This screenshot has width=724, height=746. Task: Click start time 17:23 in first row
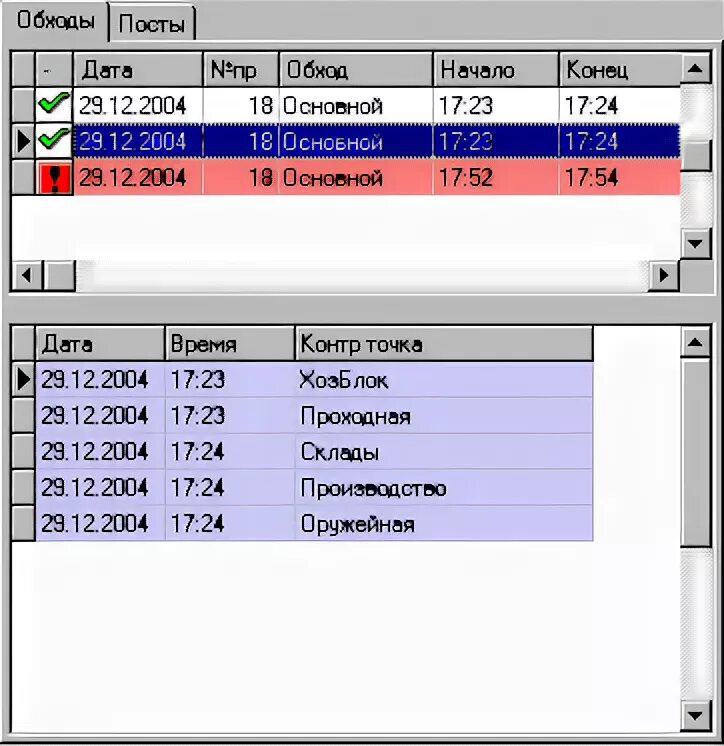496,105
